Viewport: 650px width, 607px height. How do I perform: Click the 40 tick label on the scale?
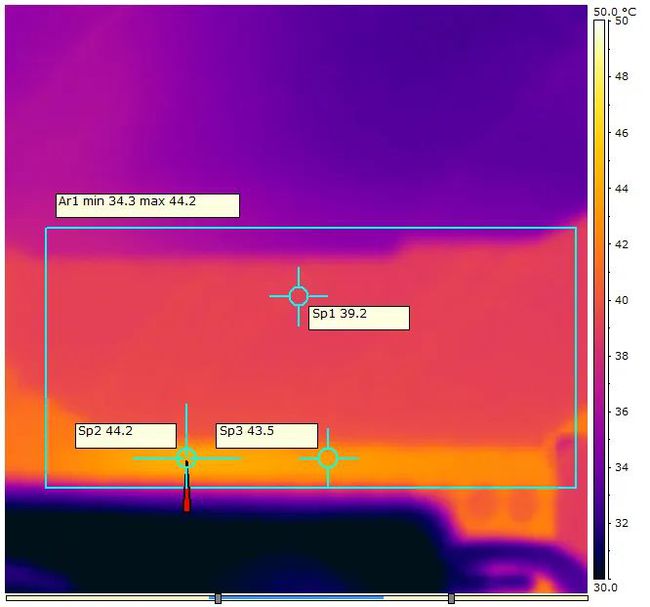621,300
